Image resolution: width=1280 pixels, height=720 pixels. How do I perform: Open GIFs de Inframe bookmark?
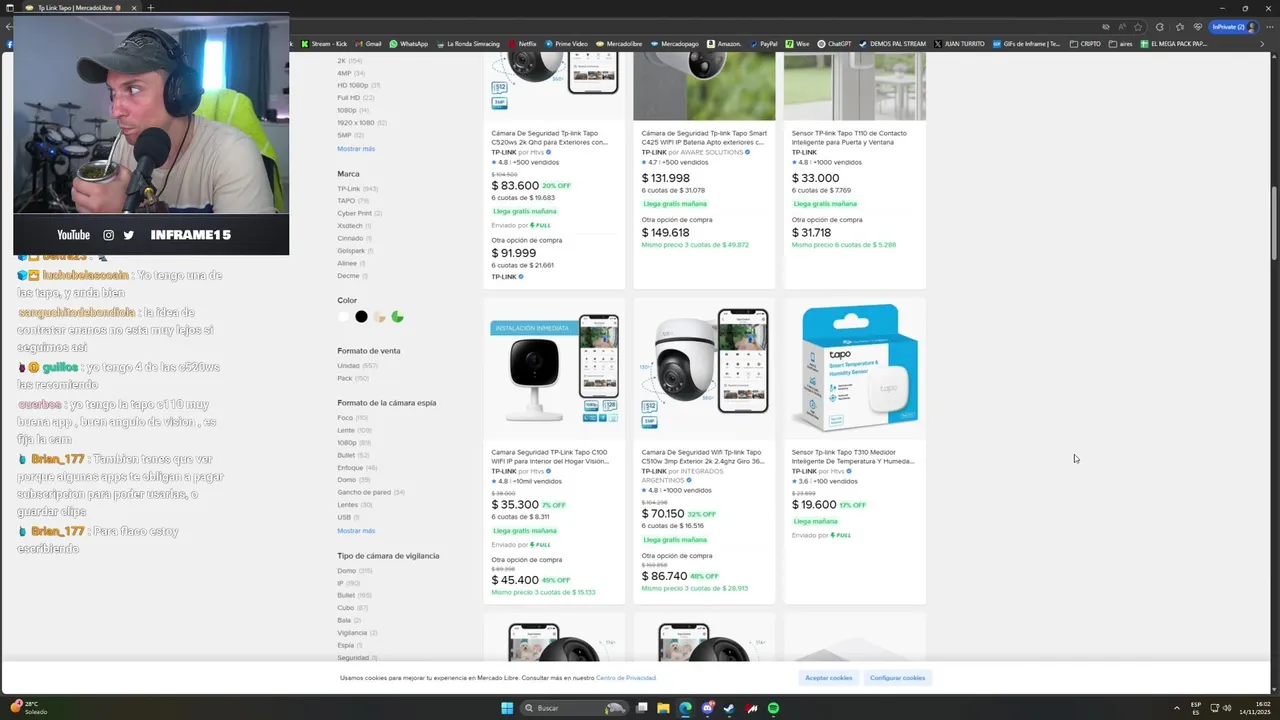tap(1027, 44)
